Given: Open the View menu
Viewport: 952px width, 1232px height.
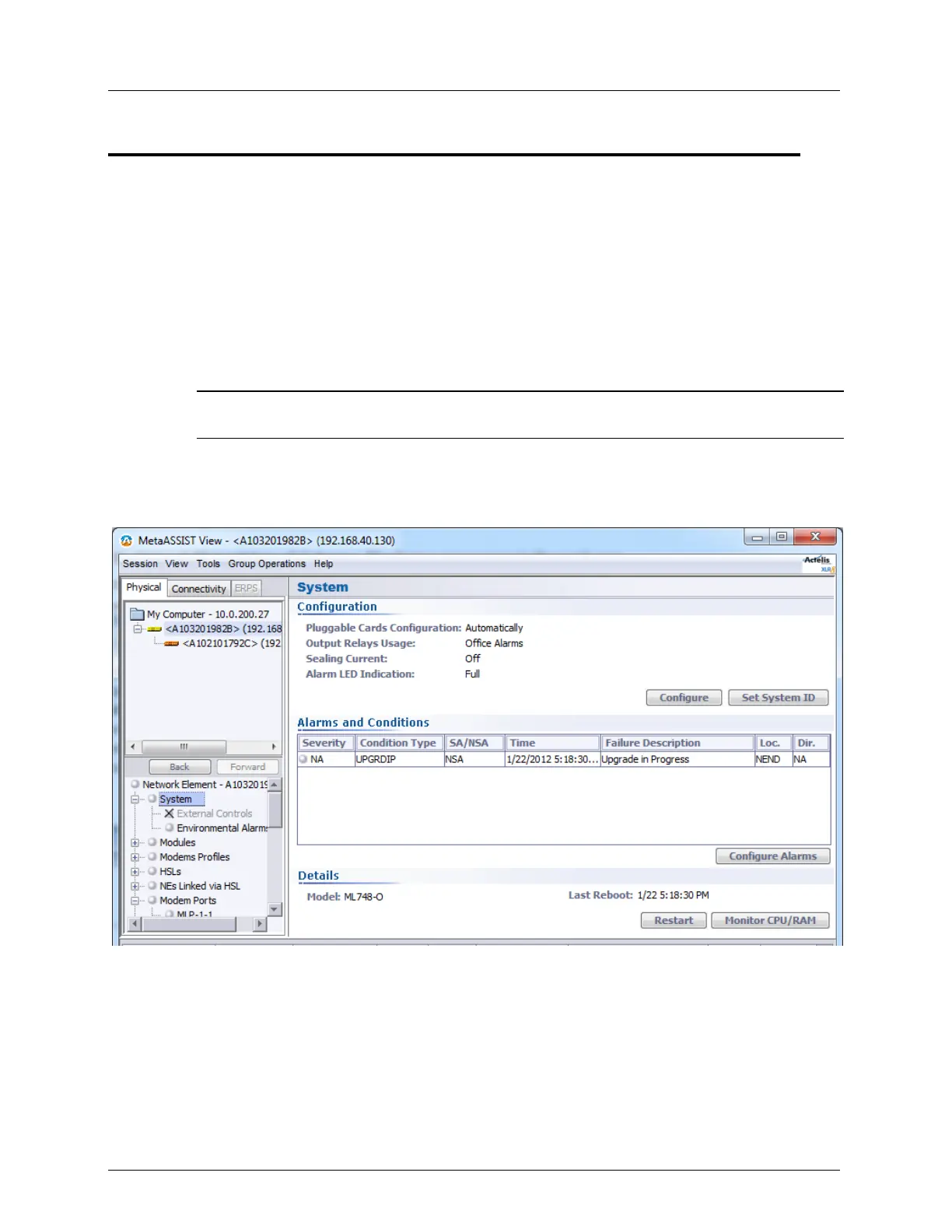Looking at the screenshot, I should point(177,564).
